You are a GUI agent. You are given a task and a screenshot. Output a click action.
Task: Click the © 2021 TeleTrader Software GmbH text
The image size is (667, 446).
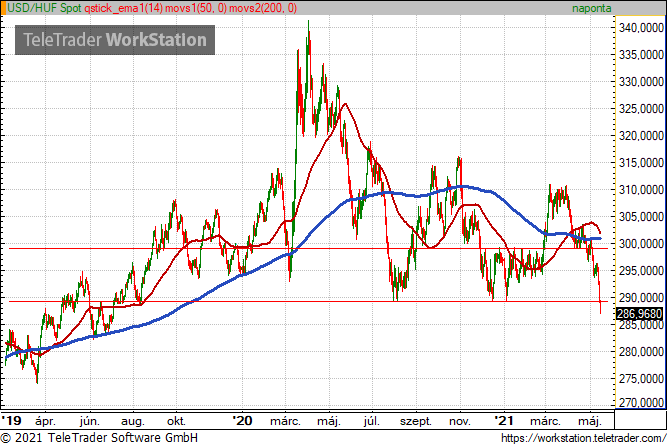(x=100, y=438)
